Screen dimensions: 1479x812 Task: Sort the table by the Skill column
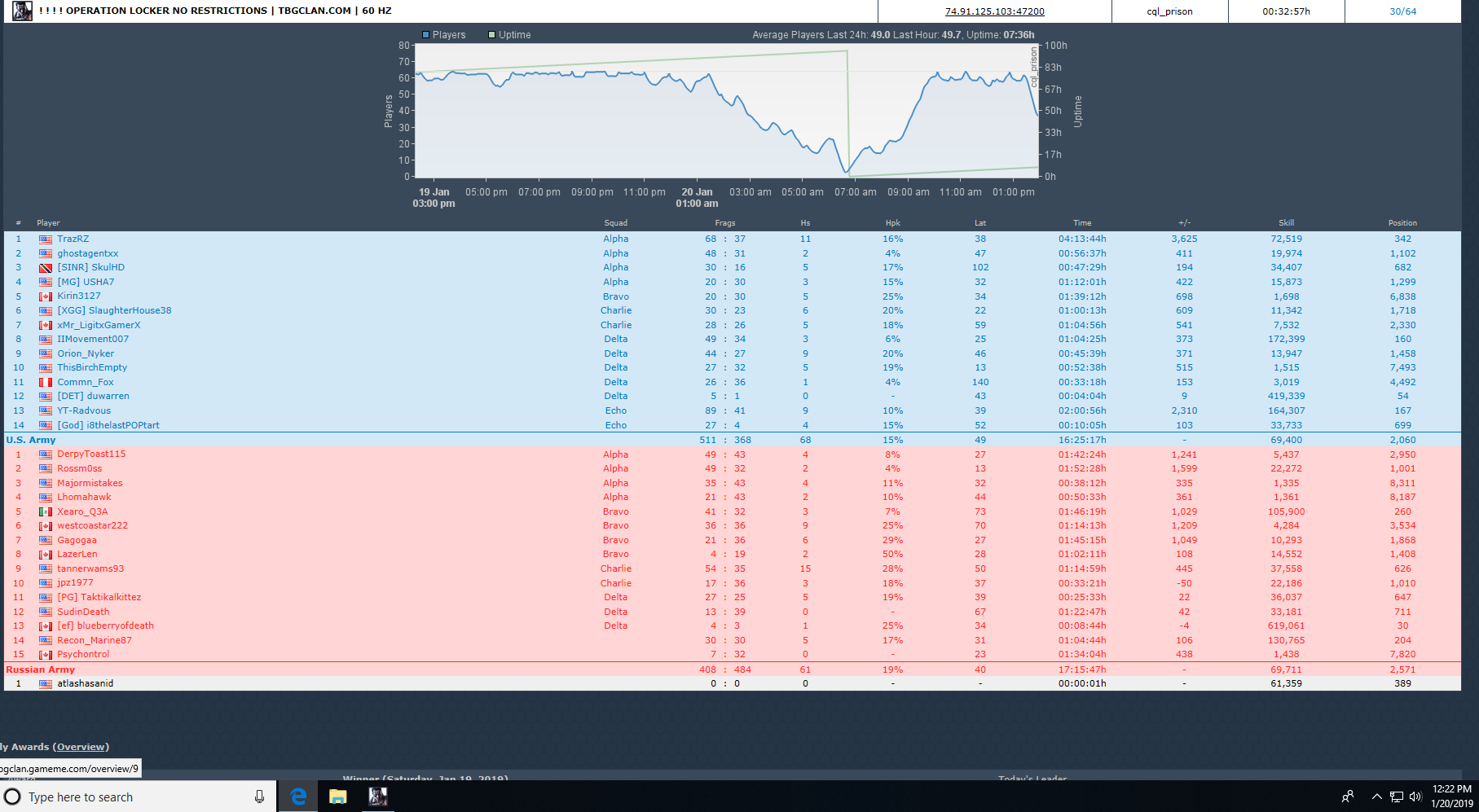point(1287,223)
